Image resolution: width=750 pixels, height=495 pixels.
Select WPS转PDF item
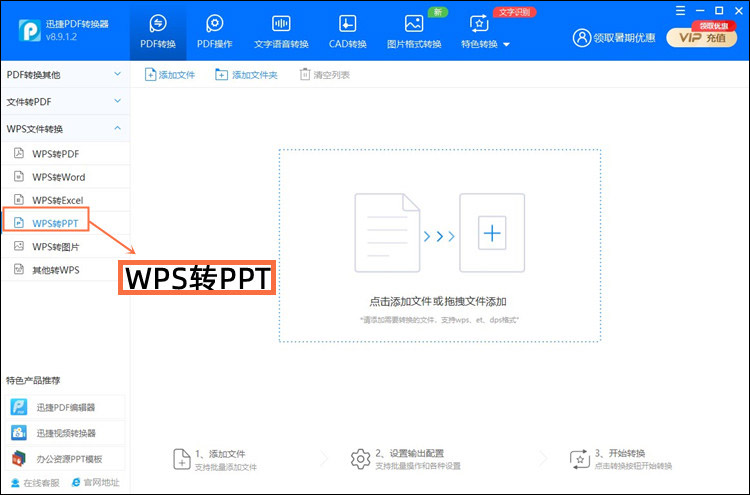point(65,154)
